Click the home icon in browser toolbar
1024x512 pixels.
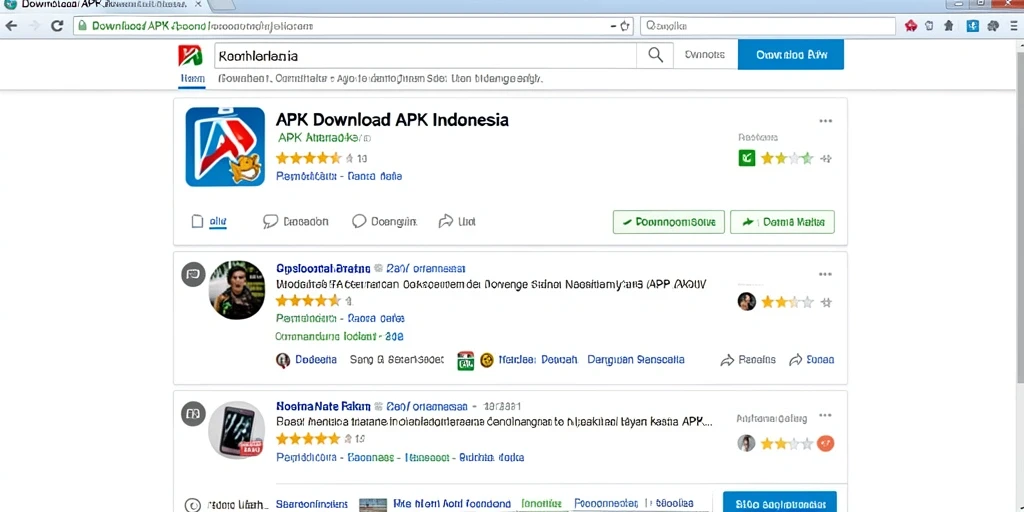pyautogui.click(x=949, y=26)
